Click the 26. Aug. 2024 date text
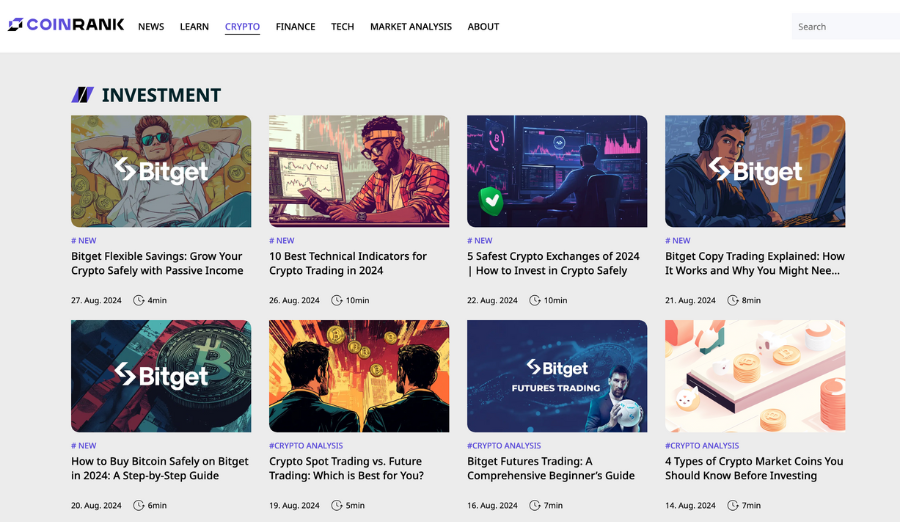This screenshot has width=900, height=522. [x=294, y=300]
